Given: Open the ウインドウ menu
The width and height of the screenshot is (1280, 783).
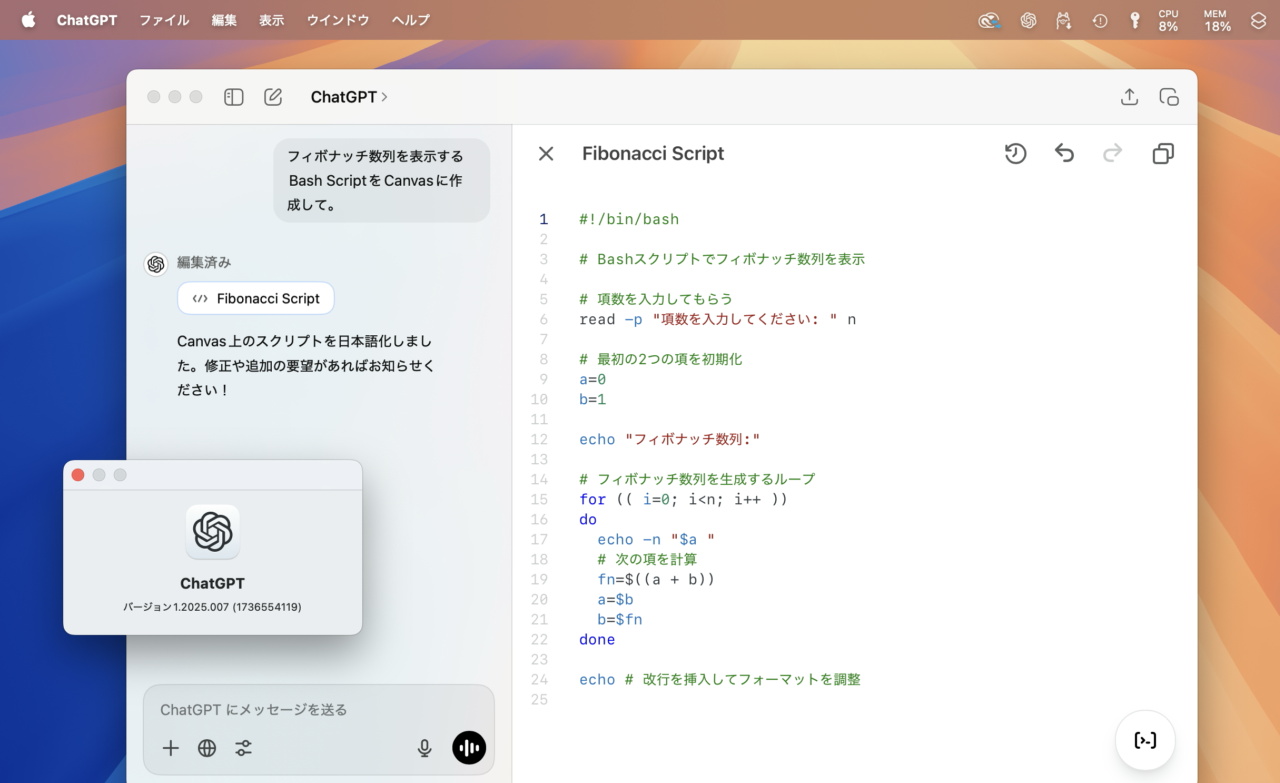Looking at the screenshot, I should pos(338,20).
